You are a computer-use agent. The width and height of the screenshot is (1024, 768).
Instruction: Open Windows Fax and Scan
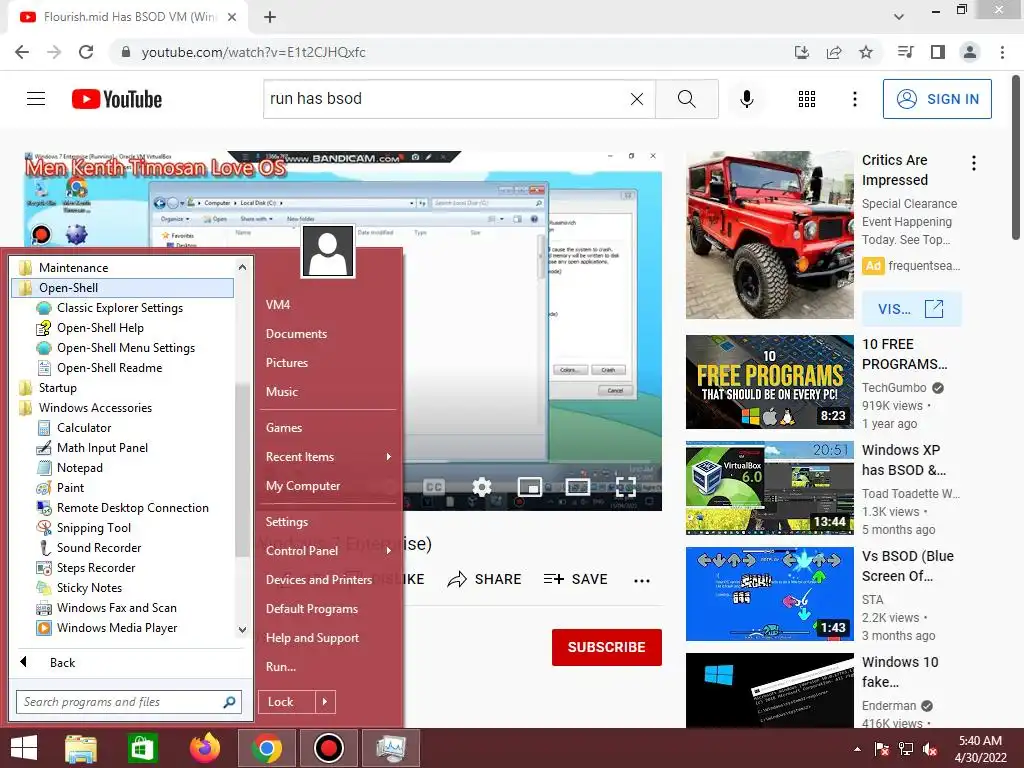[x=116, y=608]
